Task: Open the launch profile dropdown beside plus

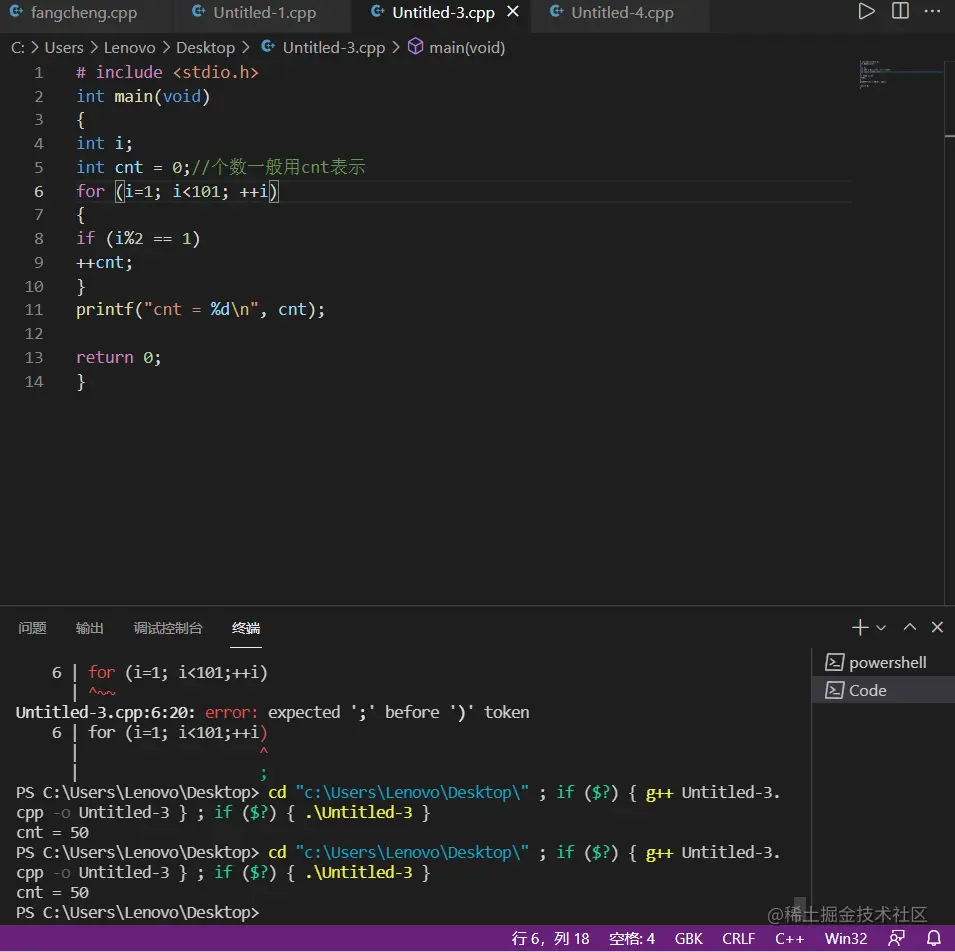Action: (x=881, y=627)
